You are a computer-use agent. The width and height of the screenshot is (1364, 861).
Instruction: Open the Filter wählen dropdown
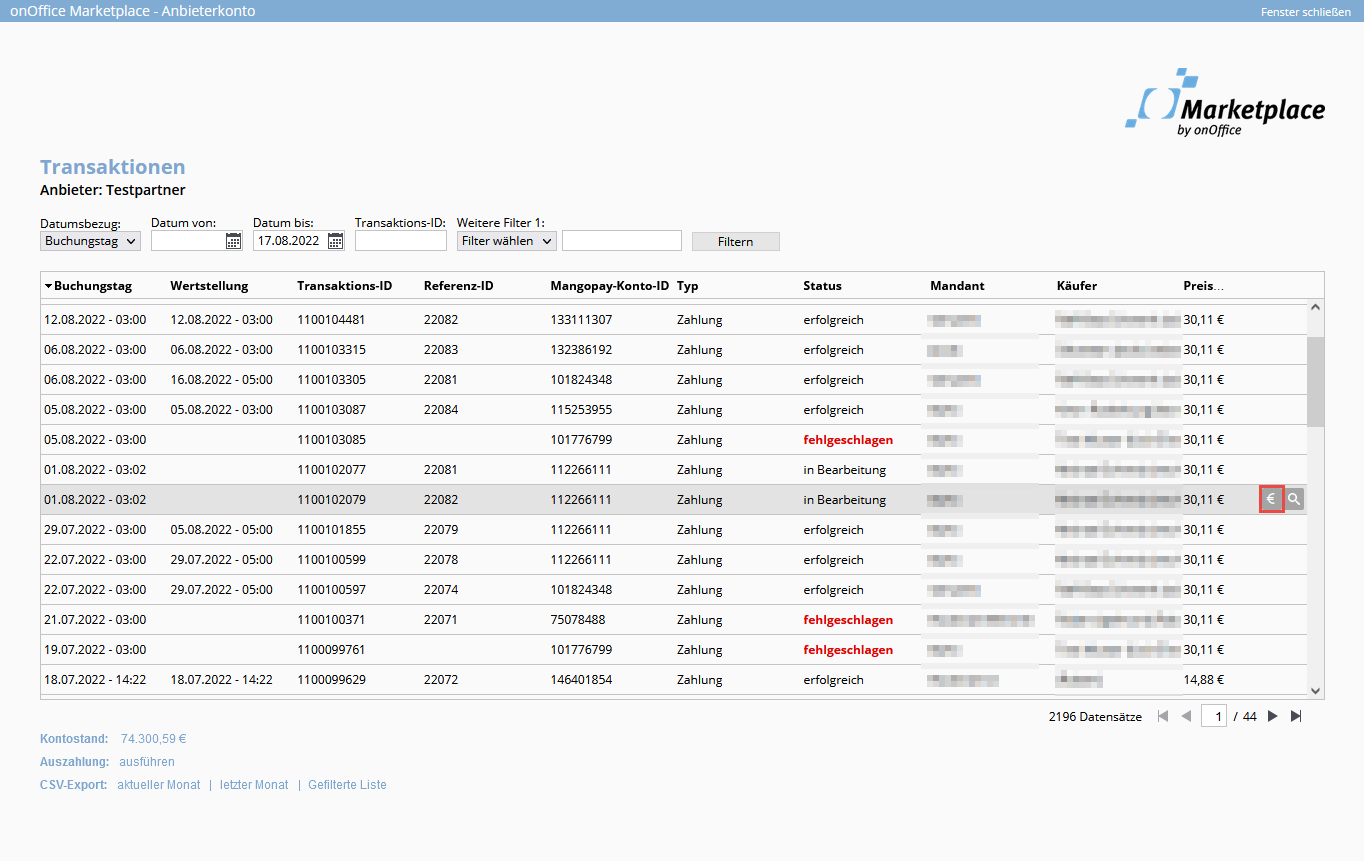[x=506, y=241]
